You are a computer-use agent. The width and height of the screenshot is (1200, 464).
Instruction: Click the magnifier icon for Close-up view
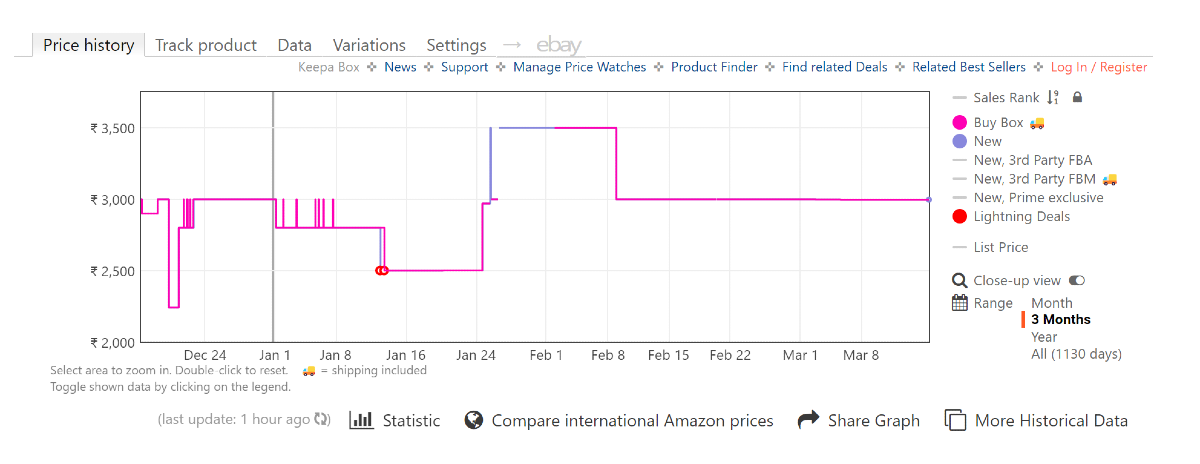tap(960, 281)
